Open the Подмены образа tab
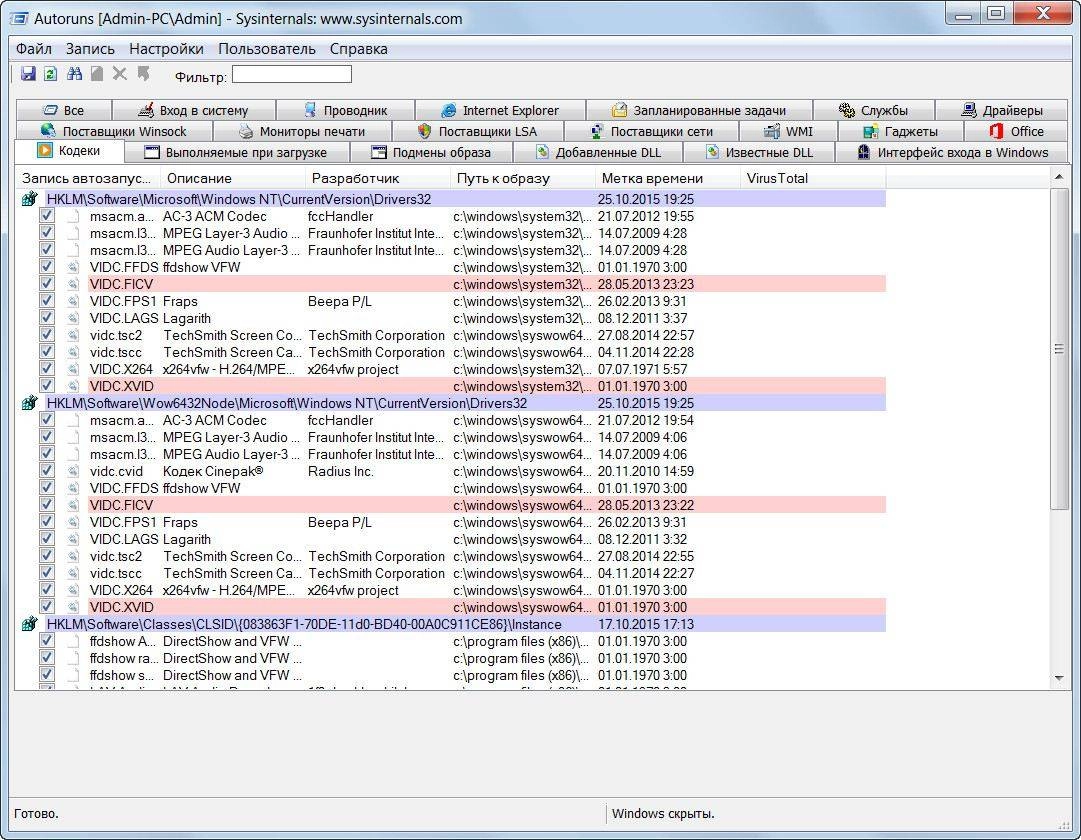 432,152
